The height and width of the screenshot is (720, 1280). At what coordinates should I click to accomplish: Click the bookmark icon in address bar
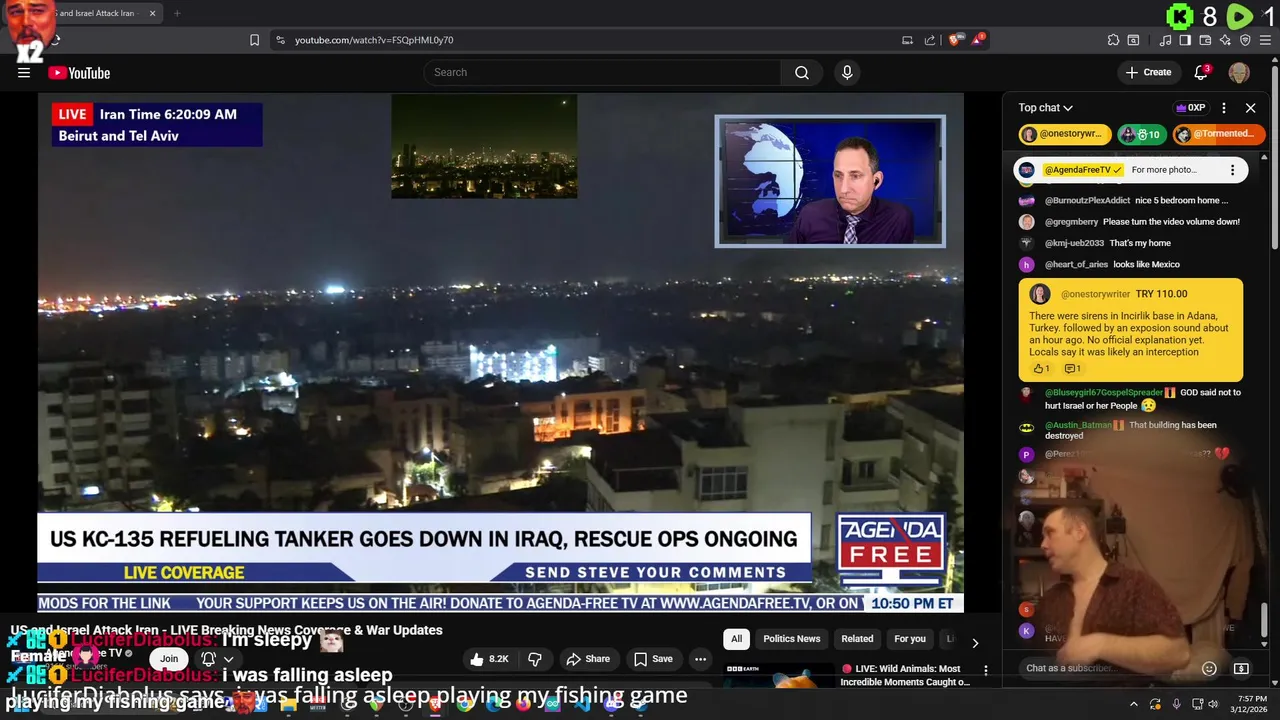254,40
